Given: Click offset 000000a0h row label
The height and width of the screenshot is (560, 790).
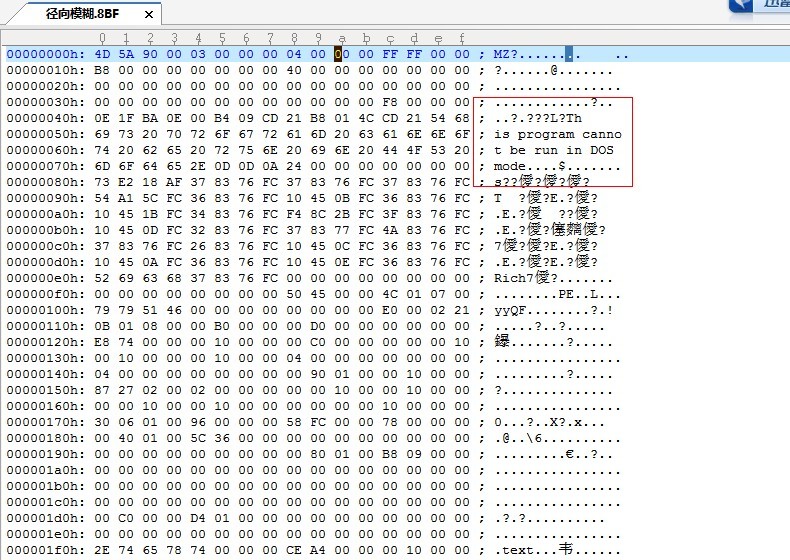Looking at the screenshot, I should [46, 214].
